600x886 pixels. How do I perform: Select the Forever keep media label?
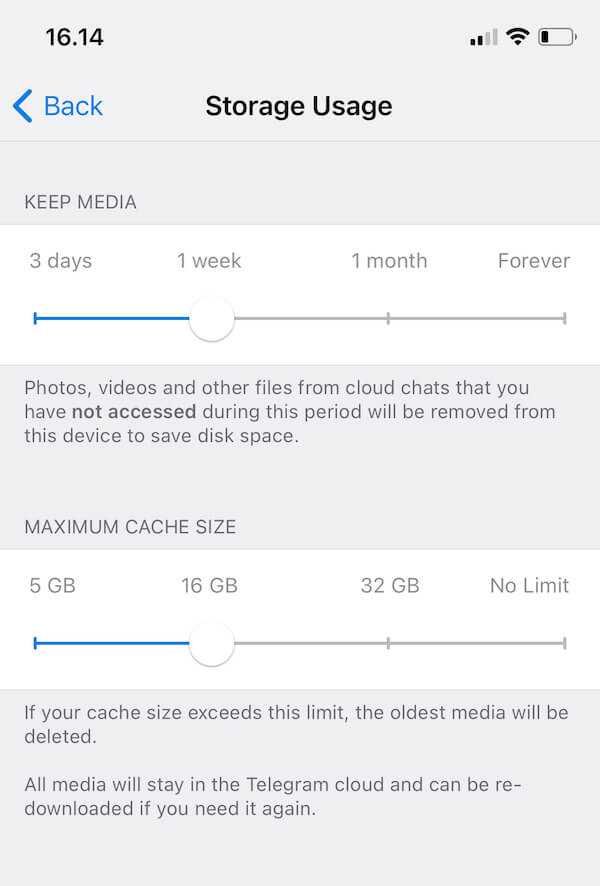[534, 261]
